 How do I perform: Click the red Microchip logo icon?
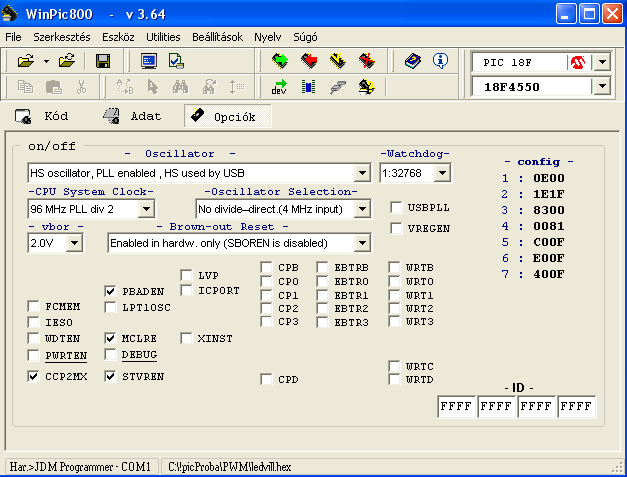[578, 62]
